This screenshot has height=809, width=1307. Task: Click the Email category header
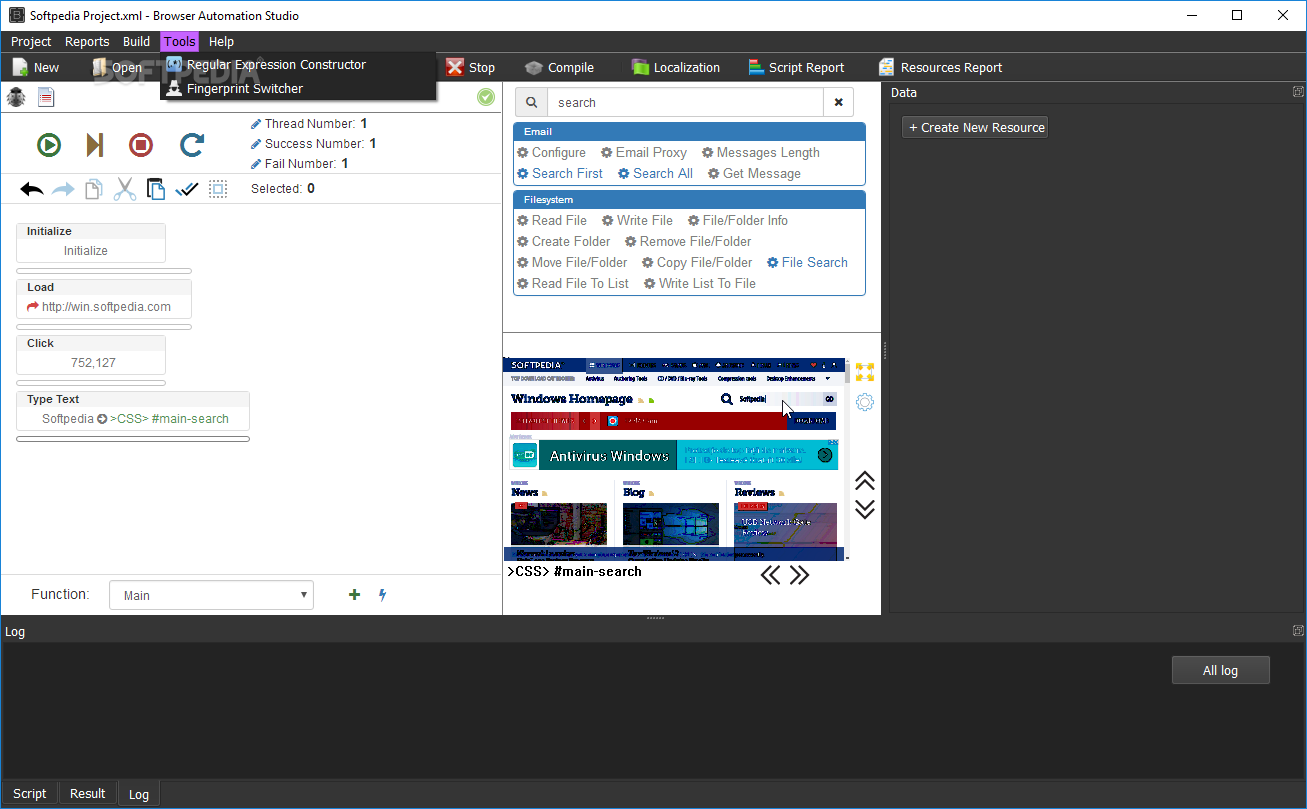689,131
